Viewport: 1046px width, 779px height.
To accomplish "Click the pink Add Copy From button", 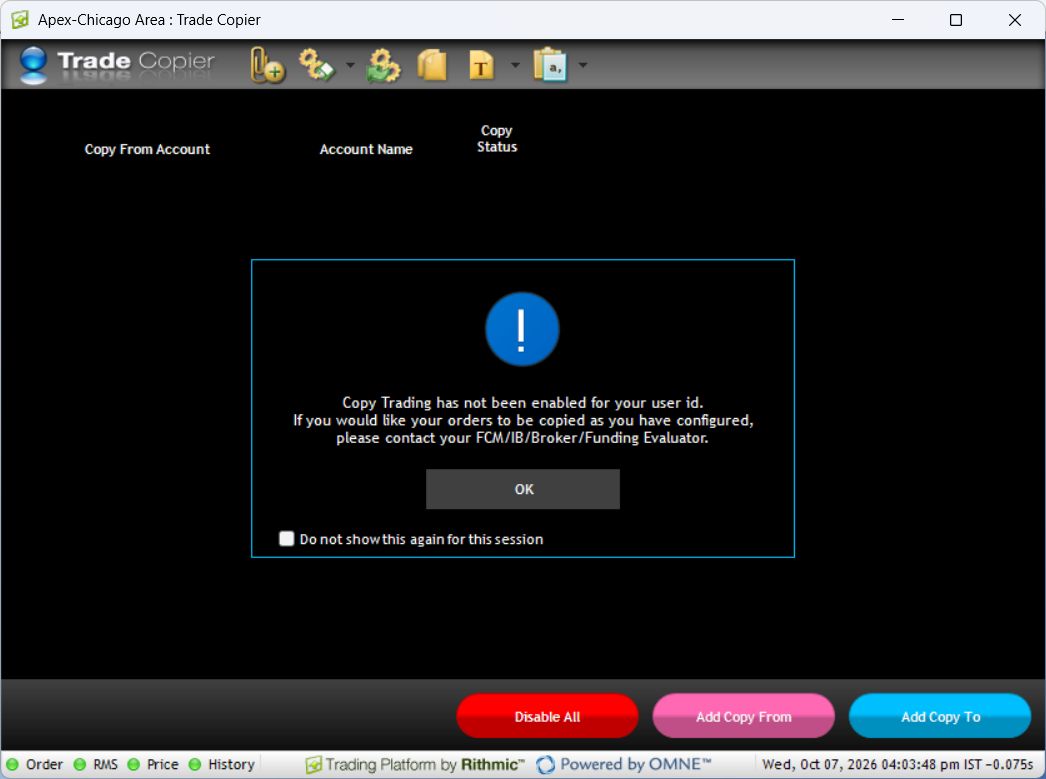I will (x=743, y=716).
